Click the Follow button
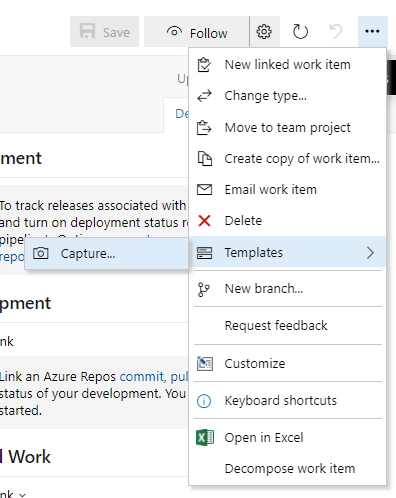The width and height of the screenshot is (396, 498). (x=197, y=32)
